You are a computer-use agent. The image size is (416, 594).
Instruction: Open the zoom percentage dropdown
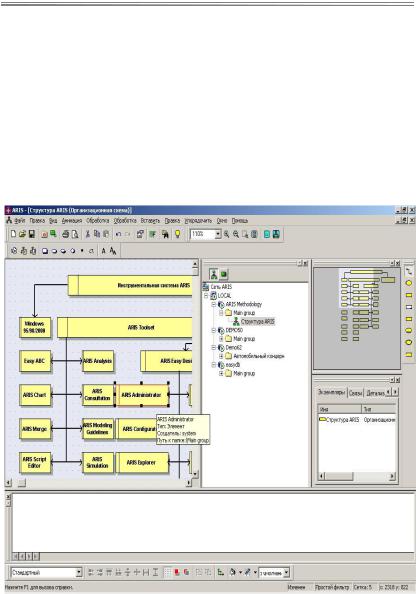click(218, 234)
